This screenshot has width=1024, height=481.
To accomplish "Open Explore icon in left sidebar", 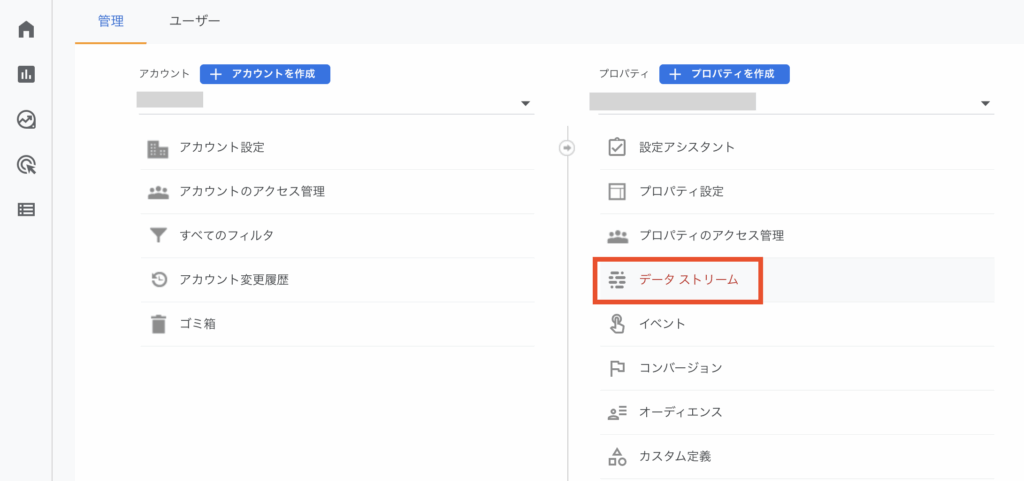I will click(26, 120).
